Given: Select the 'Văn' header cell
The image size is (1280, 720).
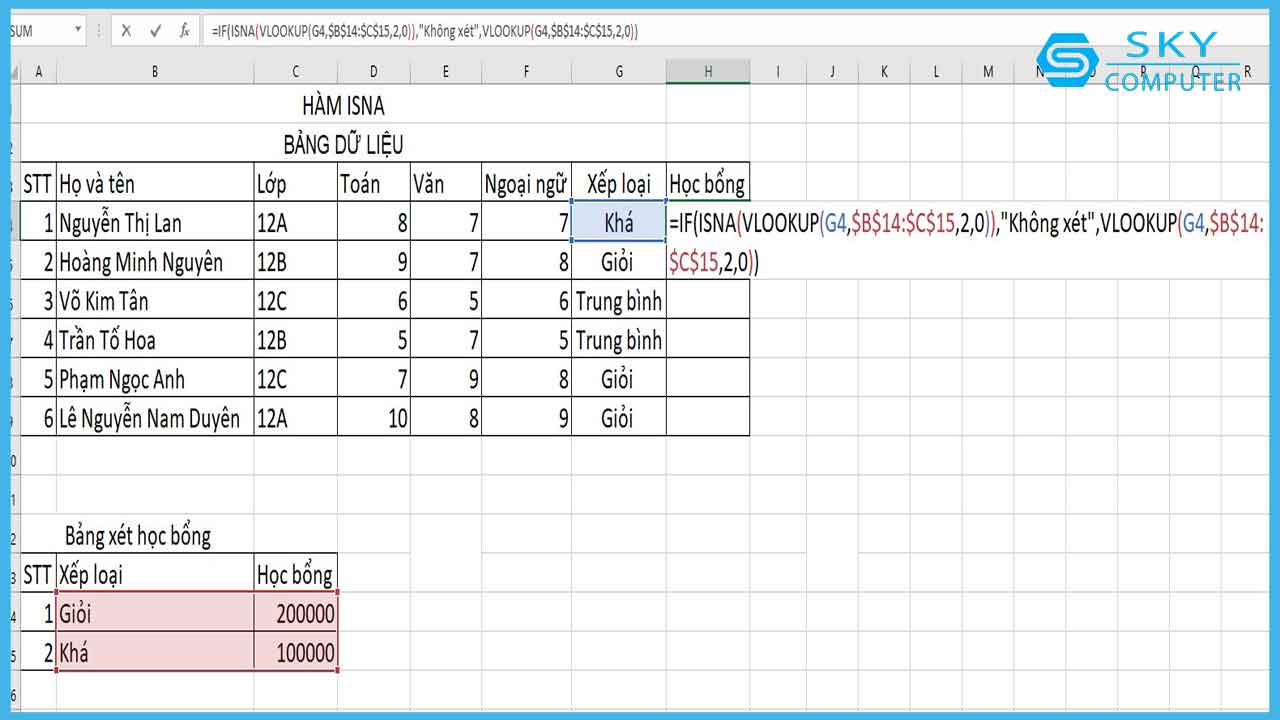Looking at the screenshot, I should coord(445,183).
